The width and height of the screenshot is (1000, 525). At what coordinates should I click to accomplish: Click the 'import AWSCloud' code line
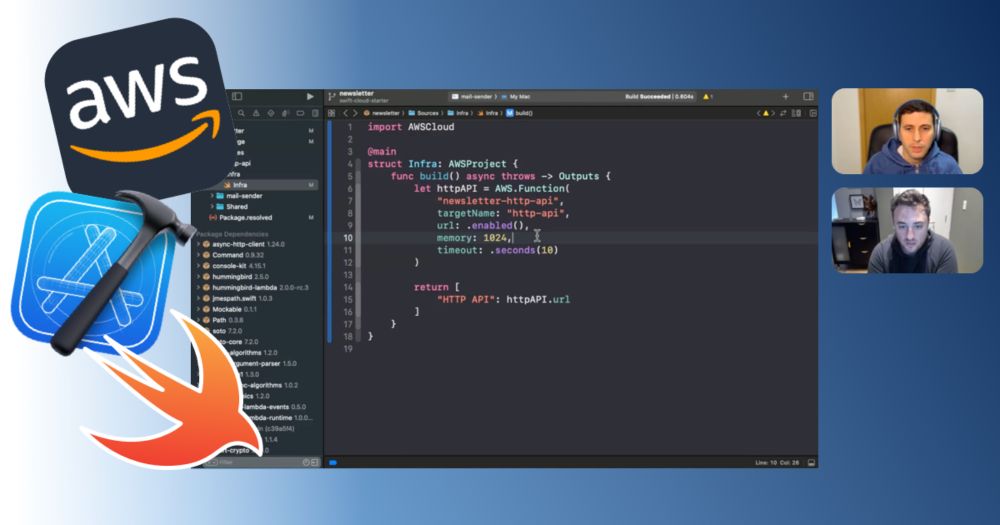411,127
